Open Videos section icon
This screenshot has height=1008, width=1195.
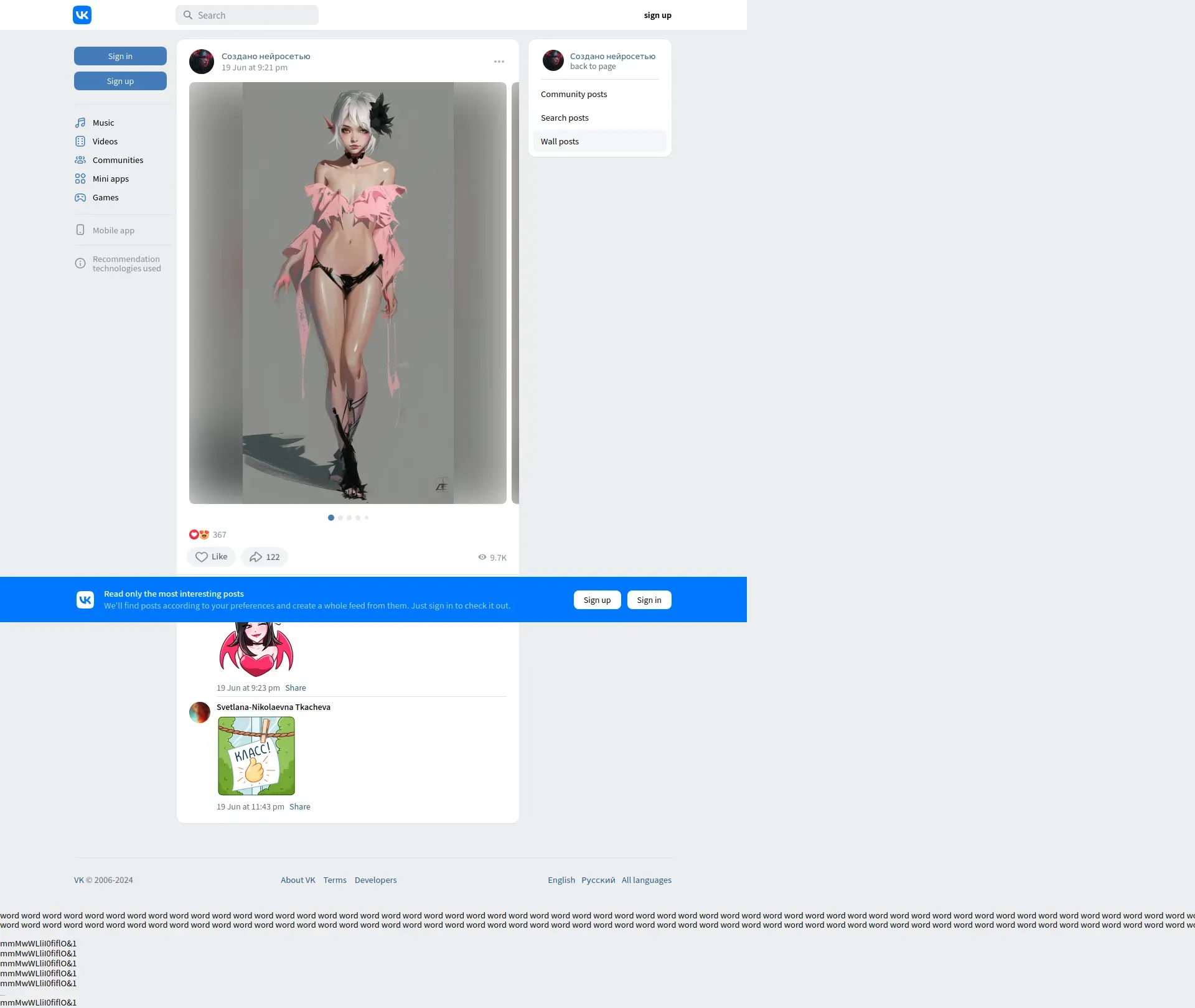tap(80, 141)
